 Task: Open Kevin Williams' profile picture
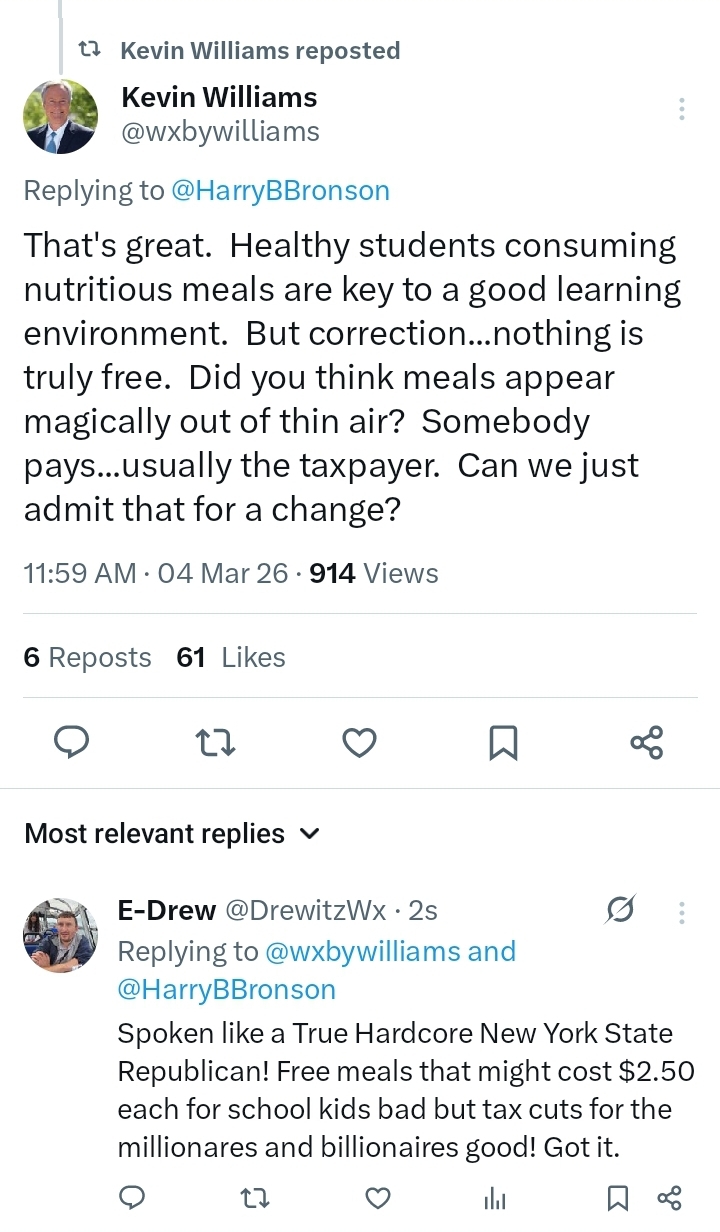[x=60, y=117]
